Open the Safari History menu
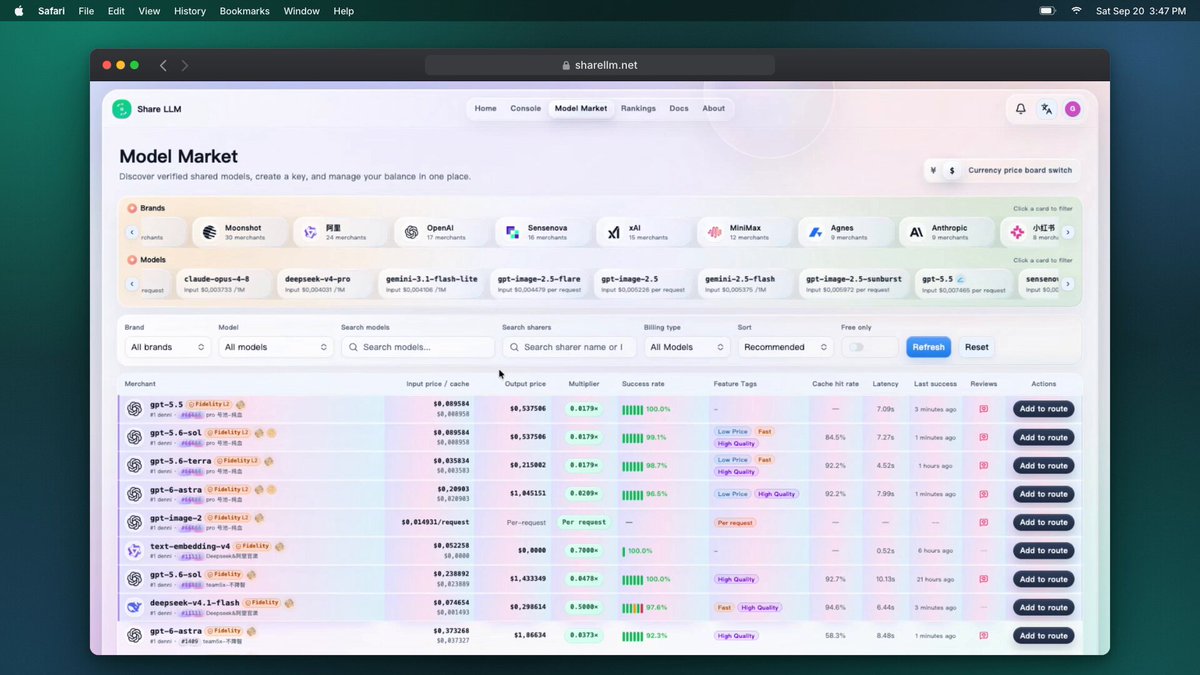 pos(190,11)
